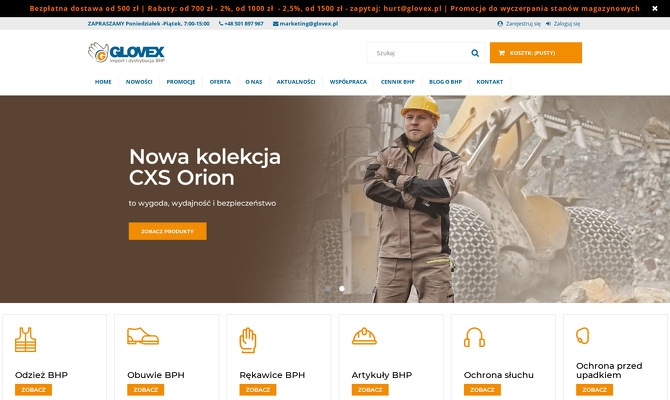Click into the Szukaj search field
Image resolution: width=670 pixels, height=400 pixels.
click(419, 53)
